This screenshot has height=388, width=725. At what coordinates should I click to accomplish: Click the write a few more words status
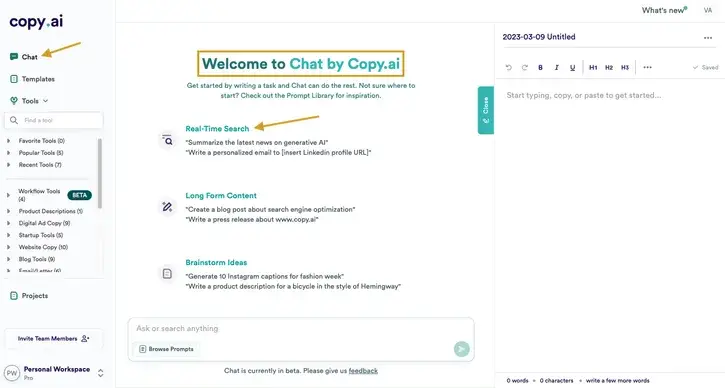coord(618,381)
